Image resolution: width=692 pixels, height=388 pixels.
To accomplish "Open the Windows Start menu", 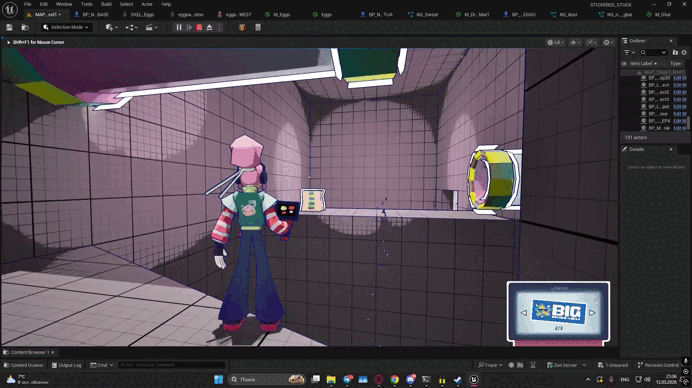I will (218, 380).
